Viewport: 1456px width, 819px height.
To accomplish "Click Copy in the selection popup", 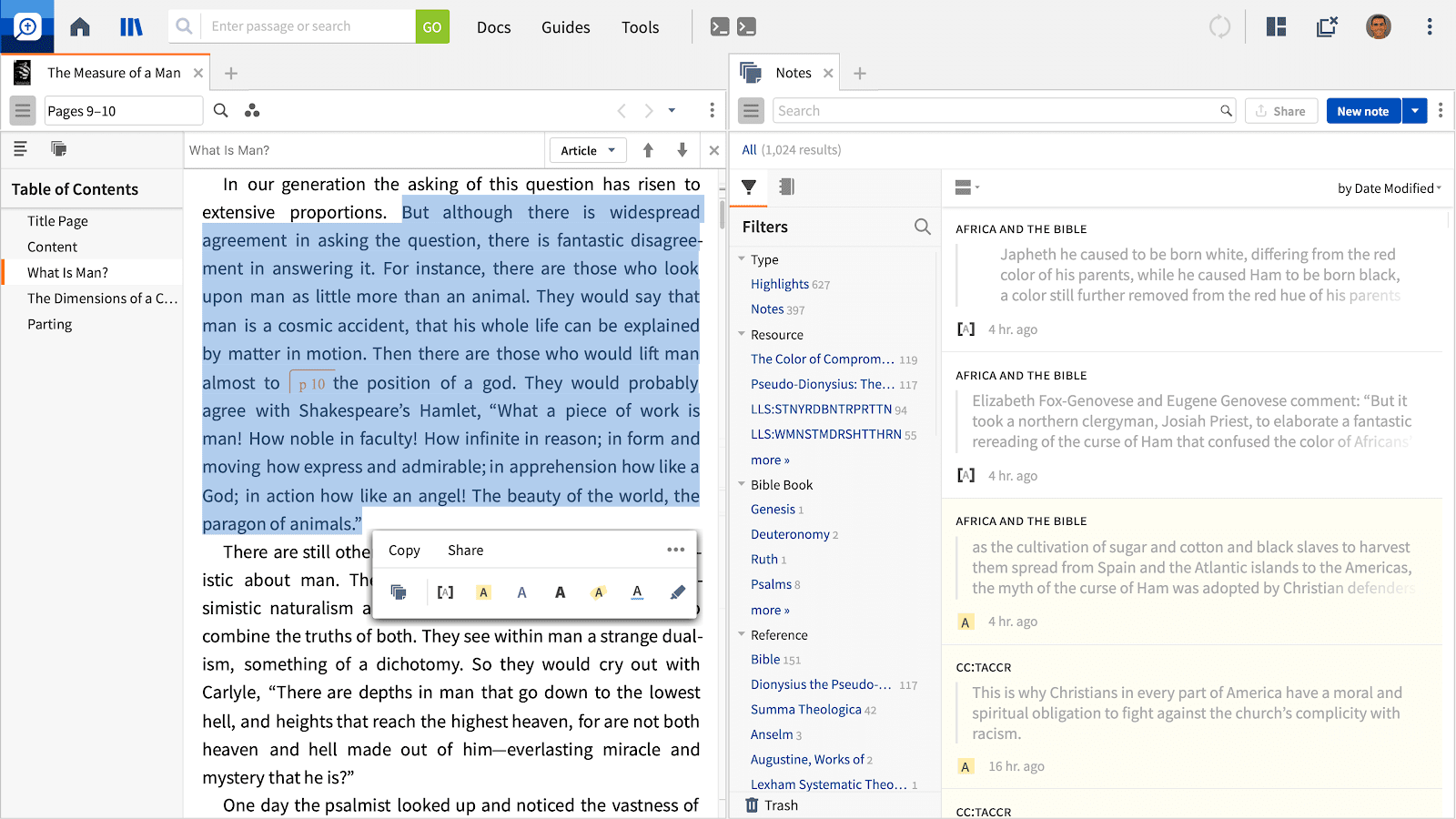I will pyautogui.click(x=404, y=551).
